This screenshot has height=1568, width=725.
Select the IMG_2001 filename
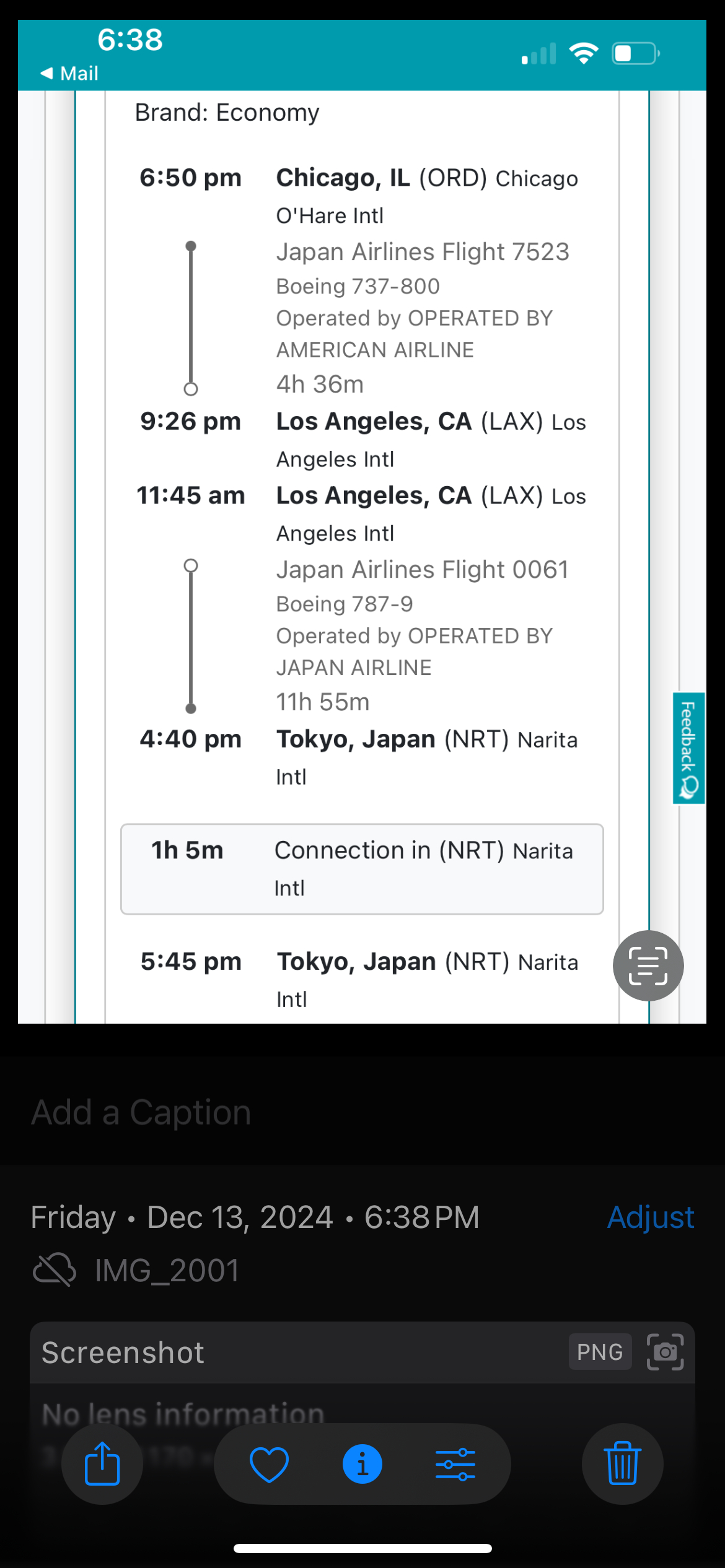(167, 1271)
